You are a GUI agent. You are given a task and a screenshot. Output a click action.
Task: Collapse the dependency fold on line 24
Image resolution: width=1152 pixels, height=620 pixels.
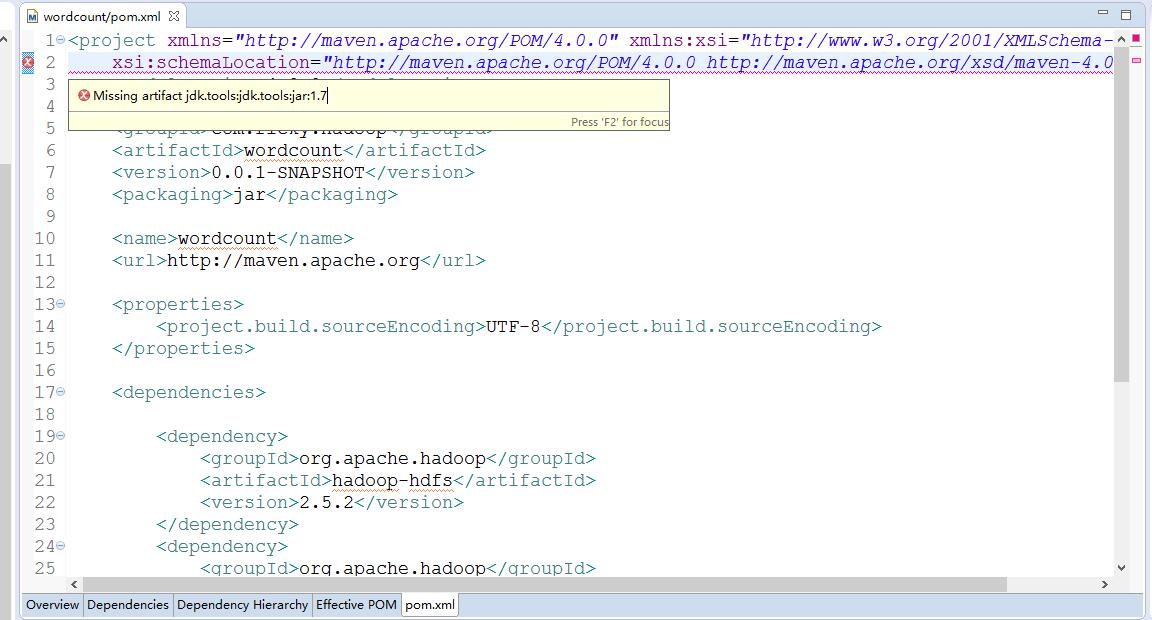click(61, 546)
